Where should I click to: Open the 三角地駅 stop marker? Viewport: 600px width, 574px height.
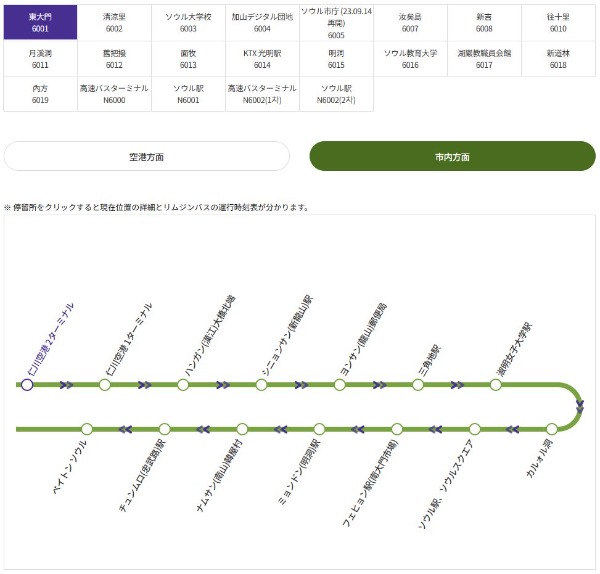(418, 384)
